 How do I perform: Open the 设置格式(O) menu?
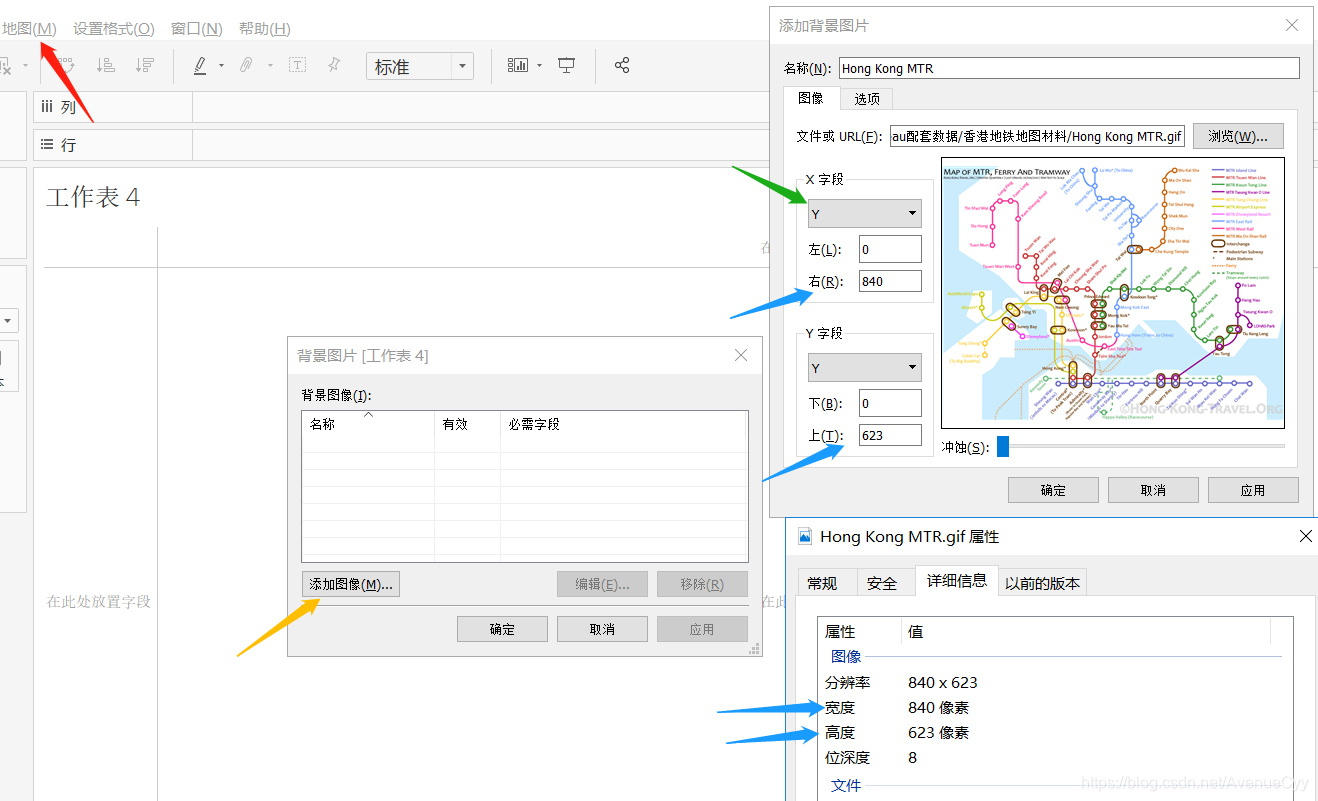[114, 28]
